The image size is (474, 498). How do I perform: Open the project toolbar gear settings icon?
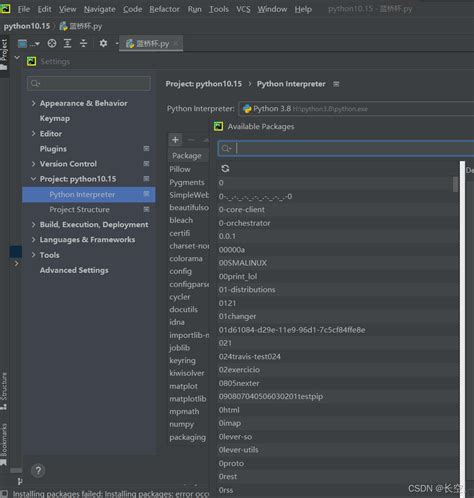point(103,43)
